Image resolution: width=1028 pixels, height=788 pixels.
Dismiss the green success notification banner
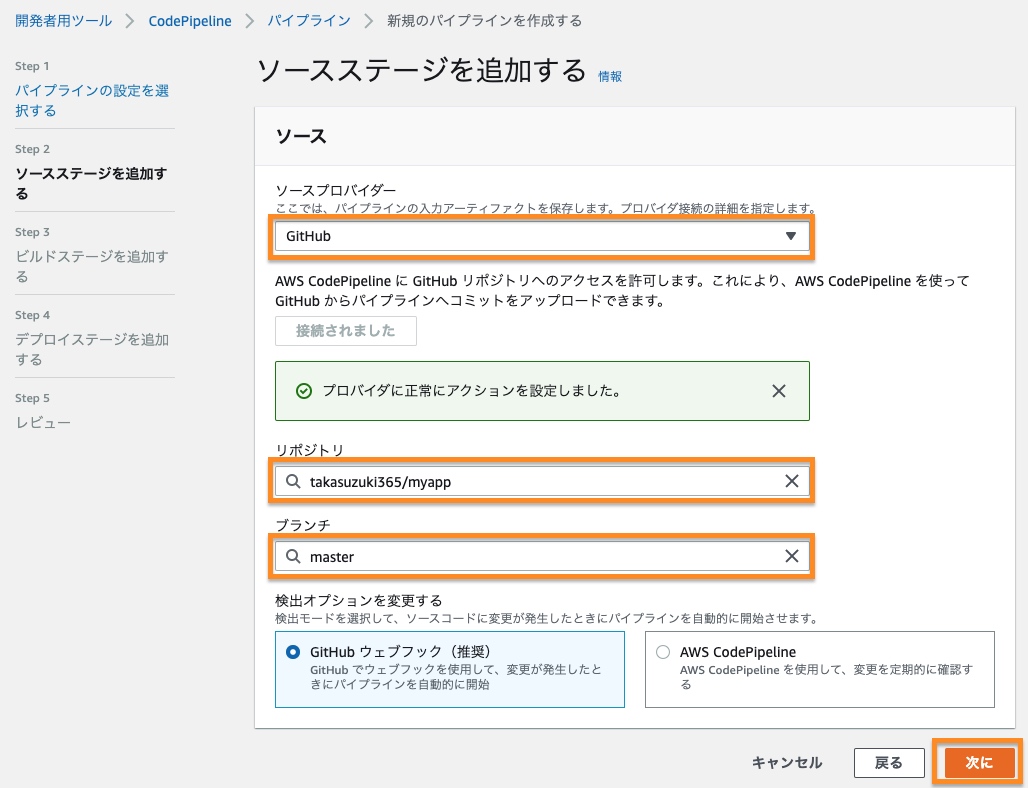point(779,391)
